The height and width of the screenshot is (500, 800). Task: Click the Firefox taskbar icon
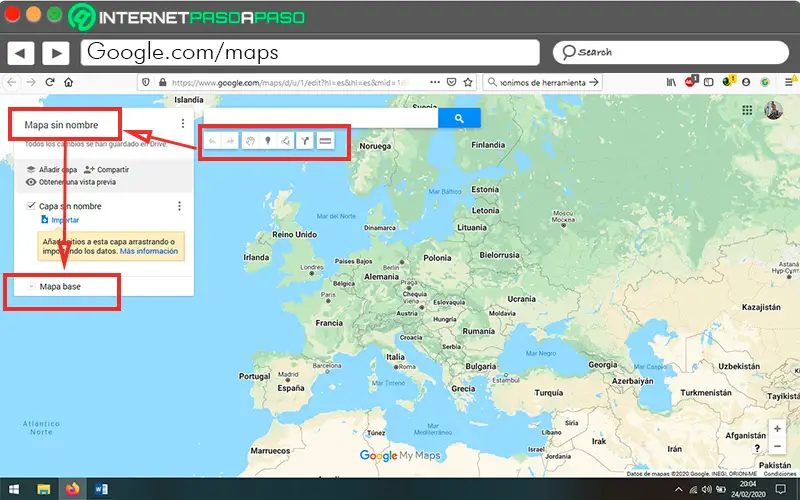click(72, 490)
